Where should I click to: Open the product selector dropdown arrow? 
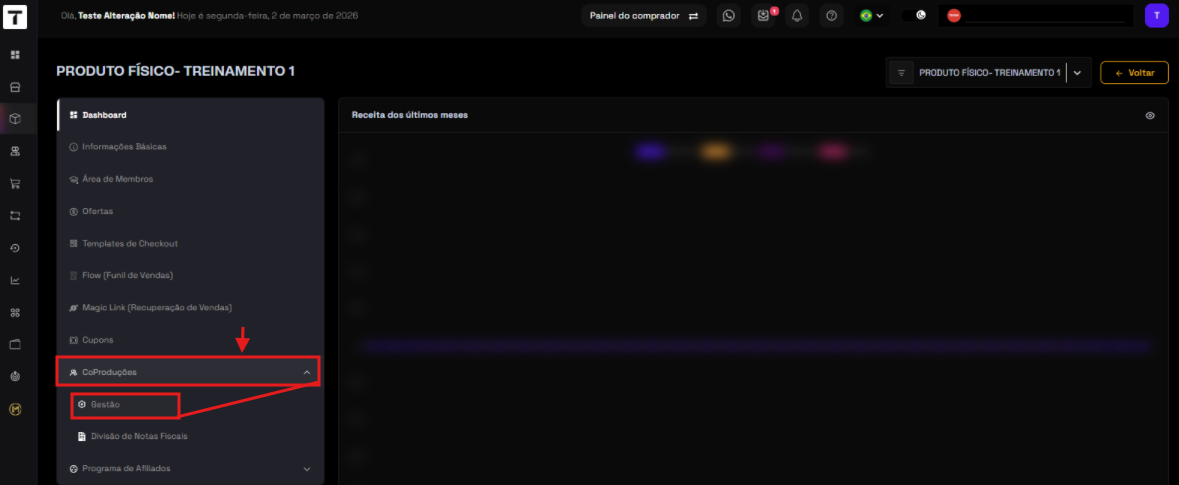(x=1077, y=73)
